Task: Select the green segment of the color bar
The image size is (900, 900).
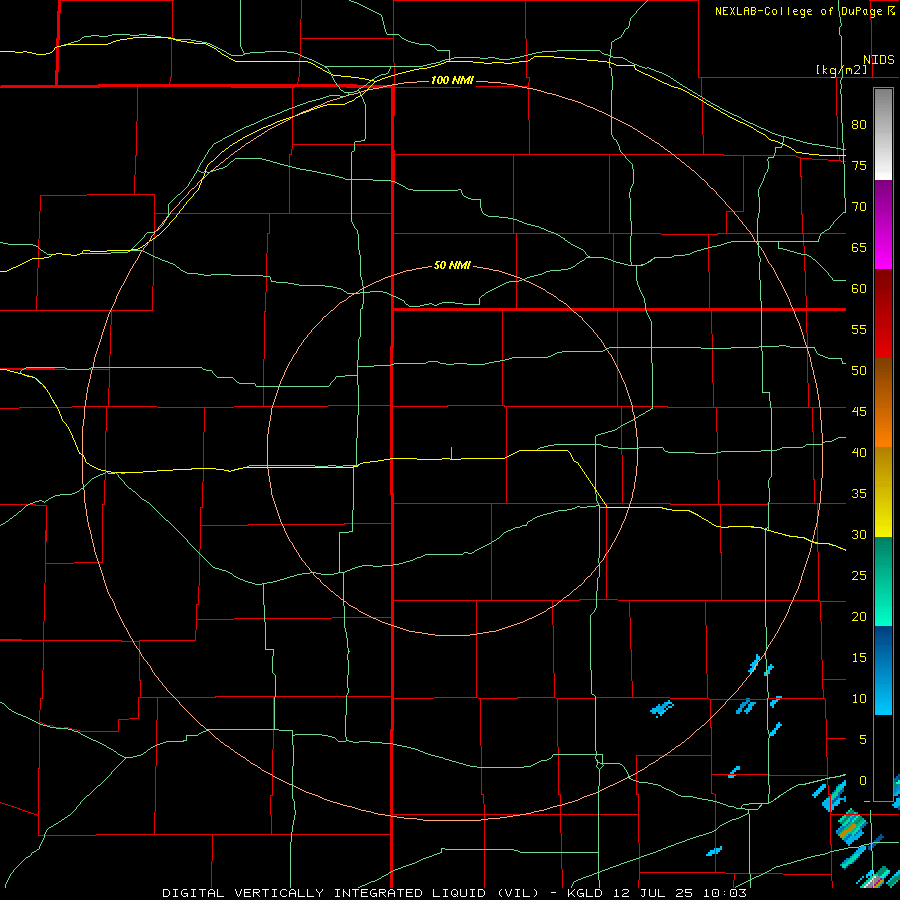Action: pos(883,582)
